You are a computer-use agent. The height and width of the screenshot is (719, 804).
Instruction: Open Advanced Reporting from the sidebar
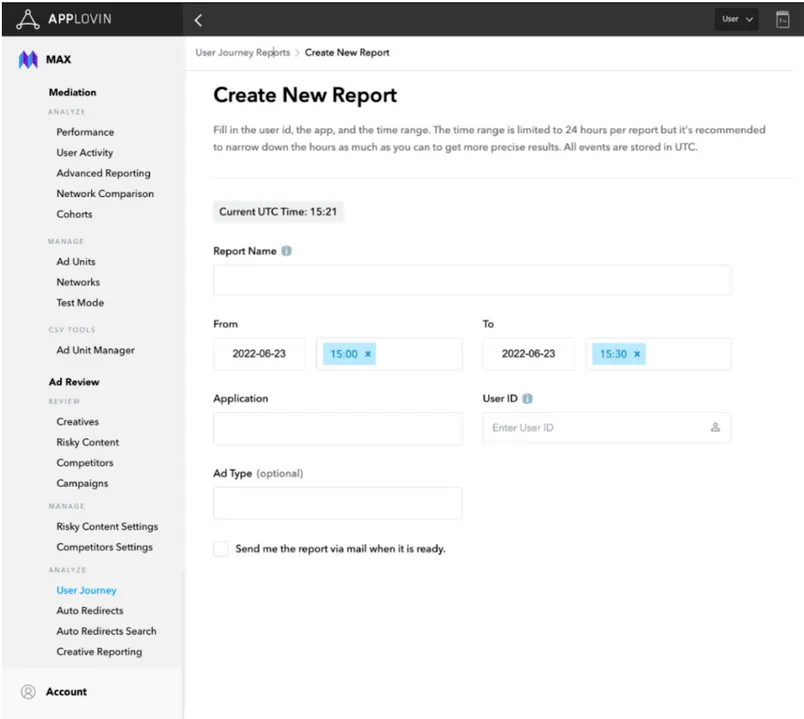(x=104, y=172)
